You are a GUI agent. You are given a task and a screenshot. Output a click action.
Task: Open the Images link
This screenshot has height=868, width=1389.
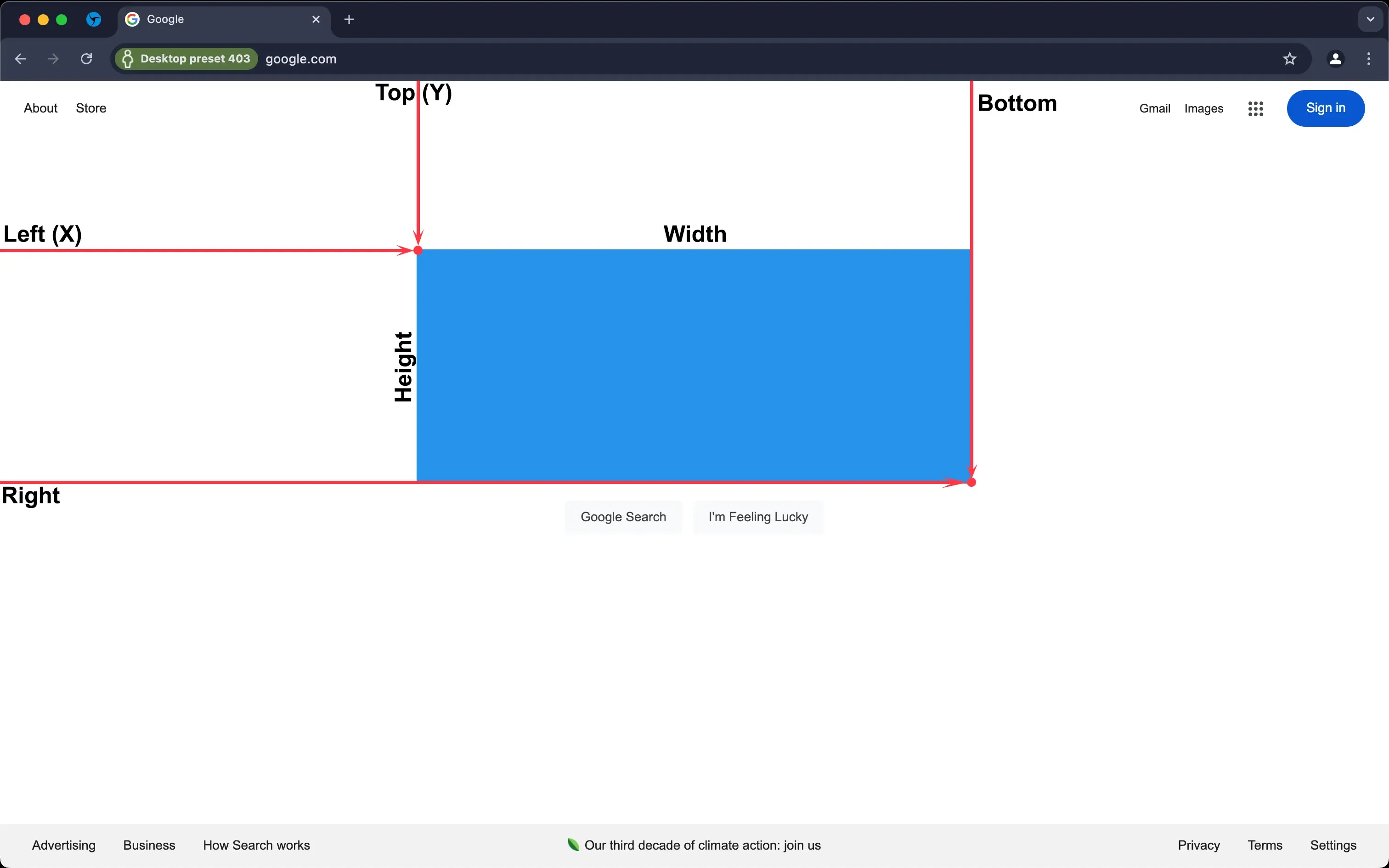[x=1203, y=108]
